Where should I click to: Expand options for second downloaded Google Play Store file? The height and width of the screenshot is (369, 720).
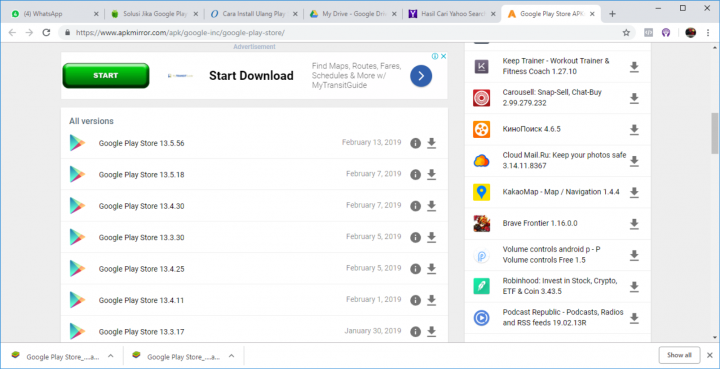pyautogui.click(x=231, y=356)
